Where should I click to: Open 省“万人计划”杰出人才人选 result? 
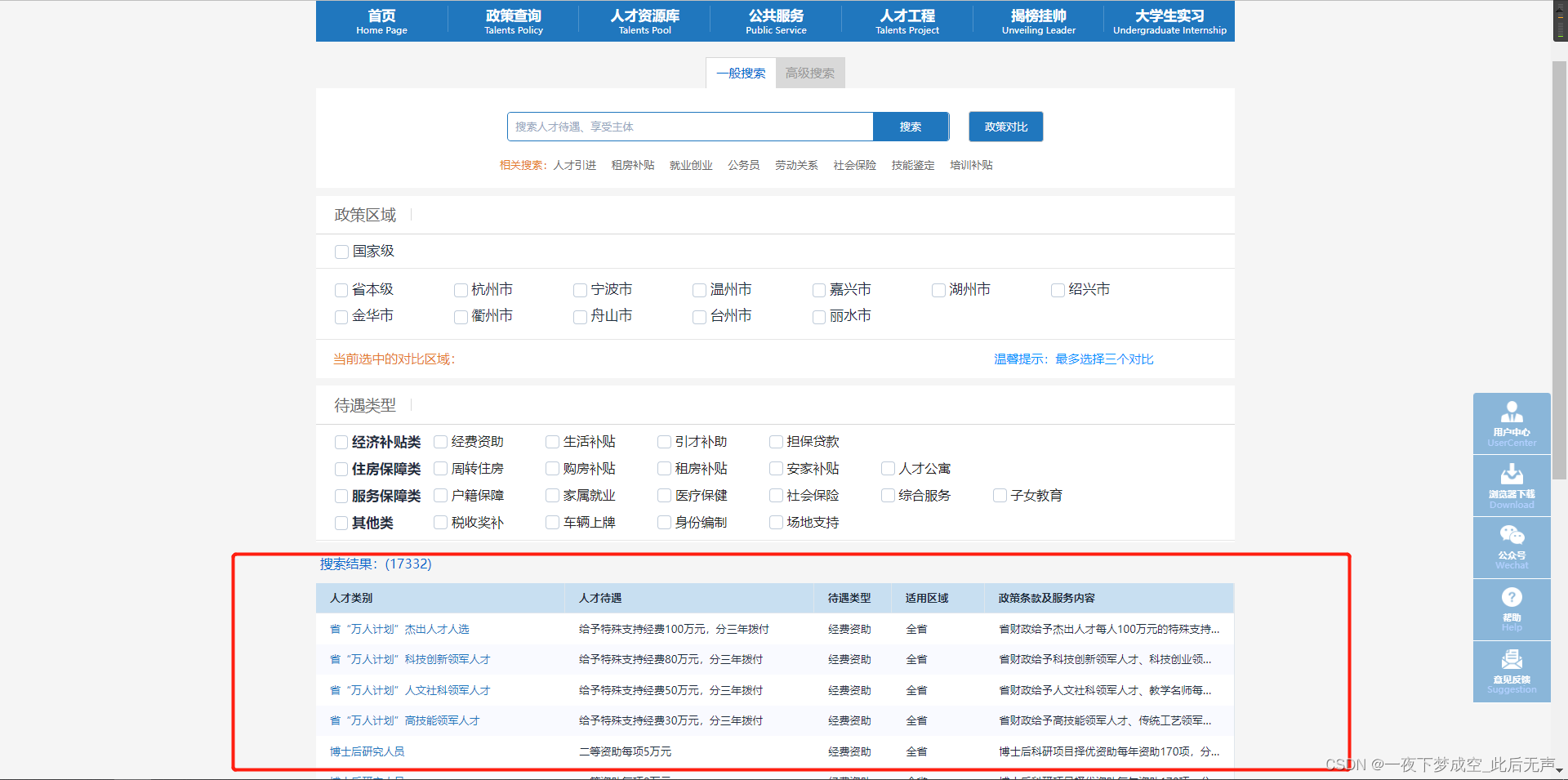coord(399,629)
